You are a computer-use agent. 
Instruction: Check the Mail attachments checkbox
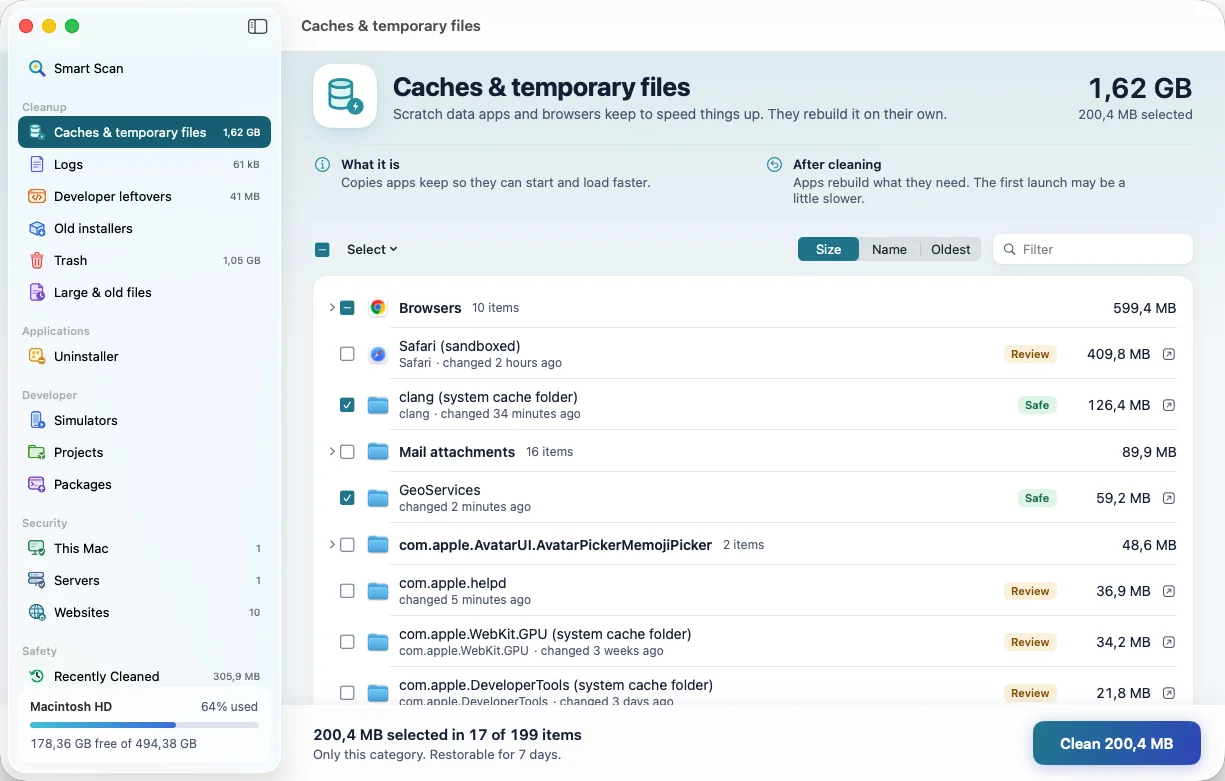coord(347,452)
